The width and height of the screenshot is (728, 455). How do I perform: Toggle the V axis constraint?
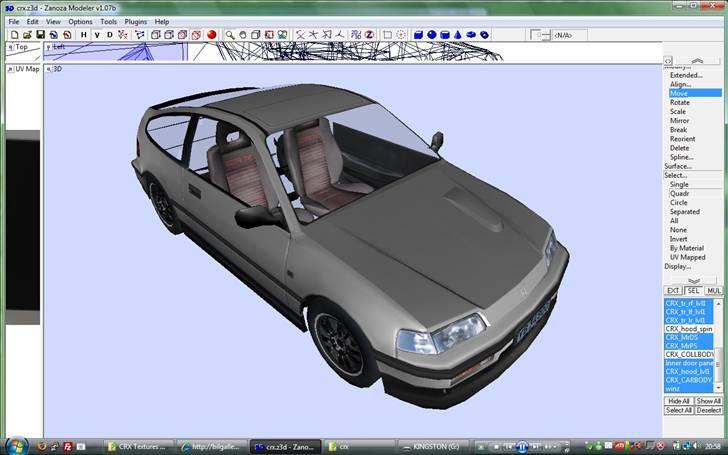[97, 35]
